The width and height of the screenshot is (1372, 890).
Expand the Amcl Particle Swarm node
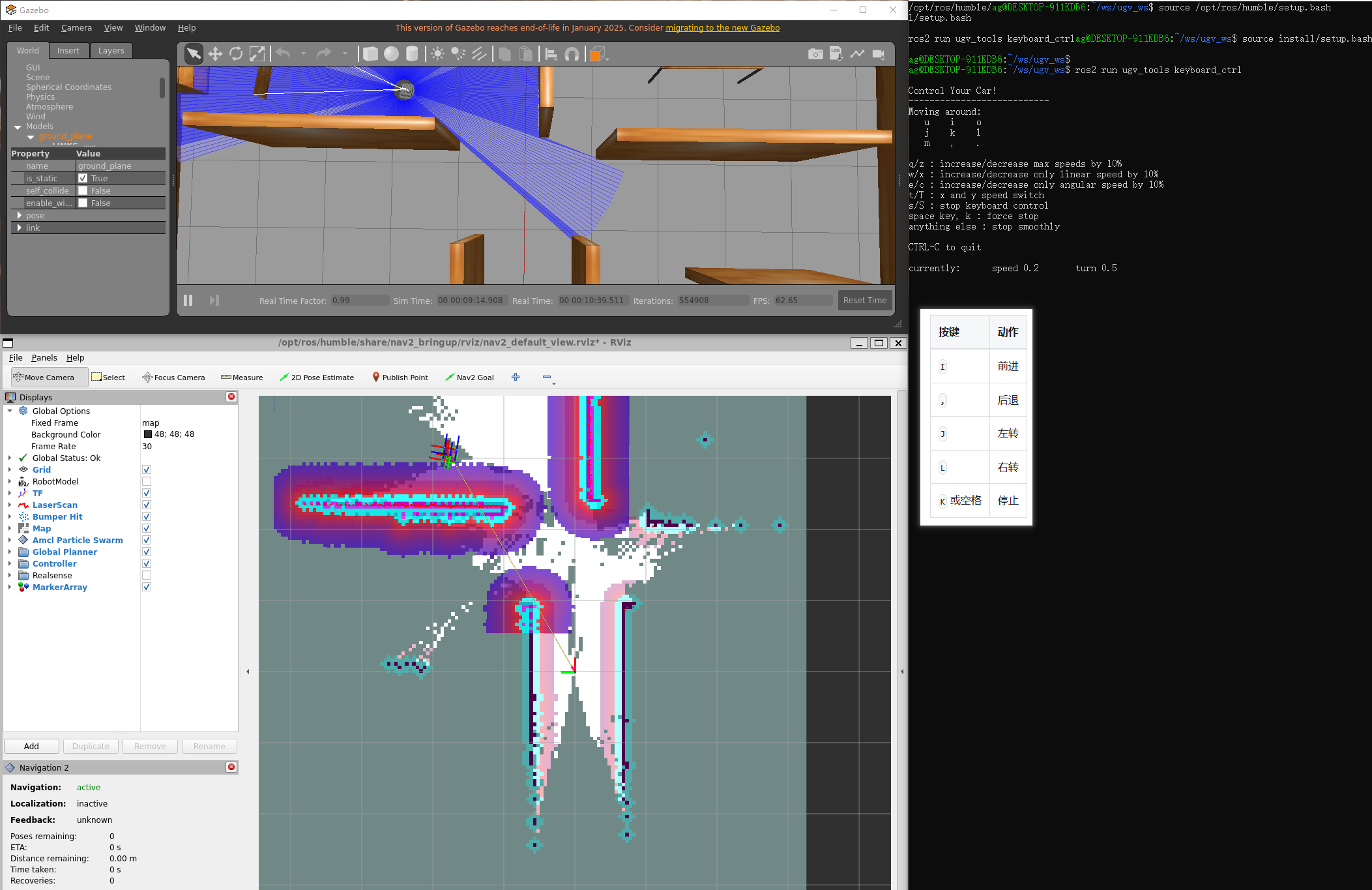click(10, 540)
